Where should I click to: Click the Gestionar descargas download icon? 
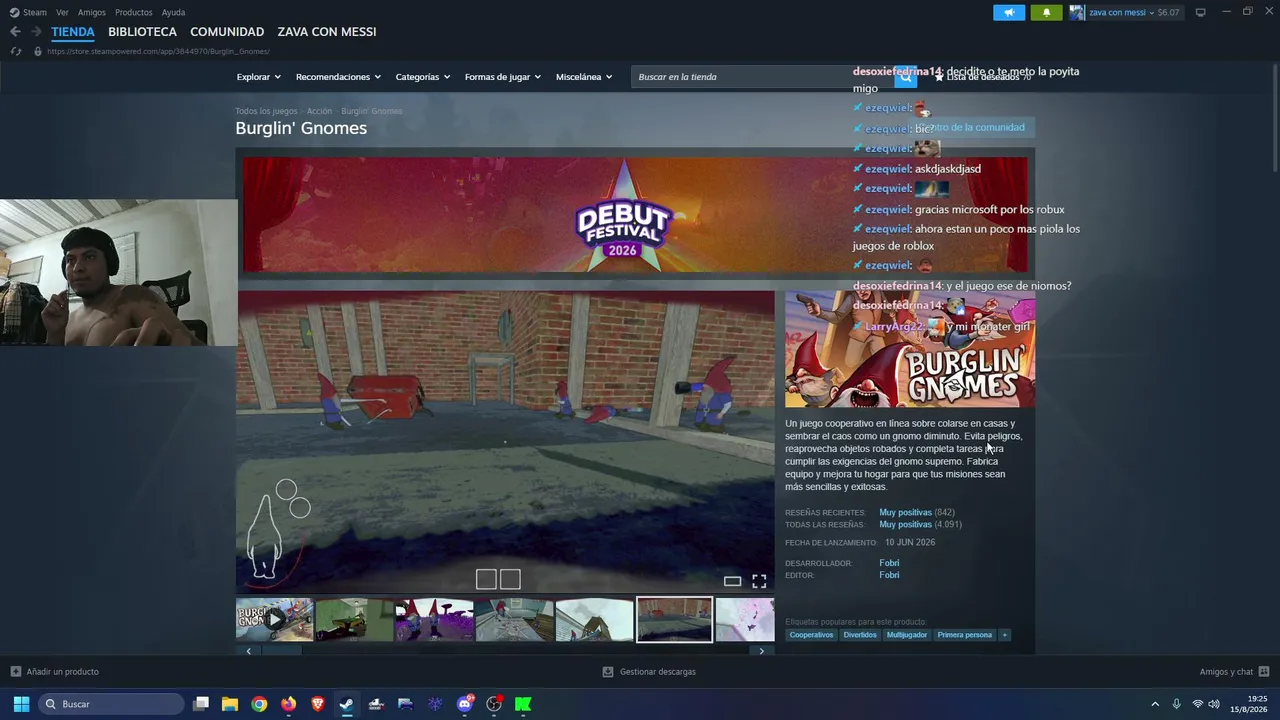(608, 672)
